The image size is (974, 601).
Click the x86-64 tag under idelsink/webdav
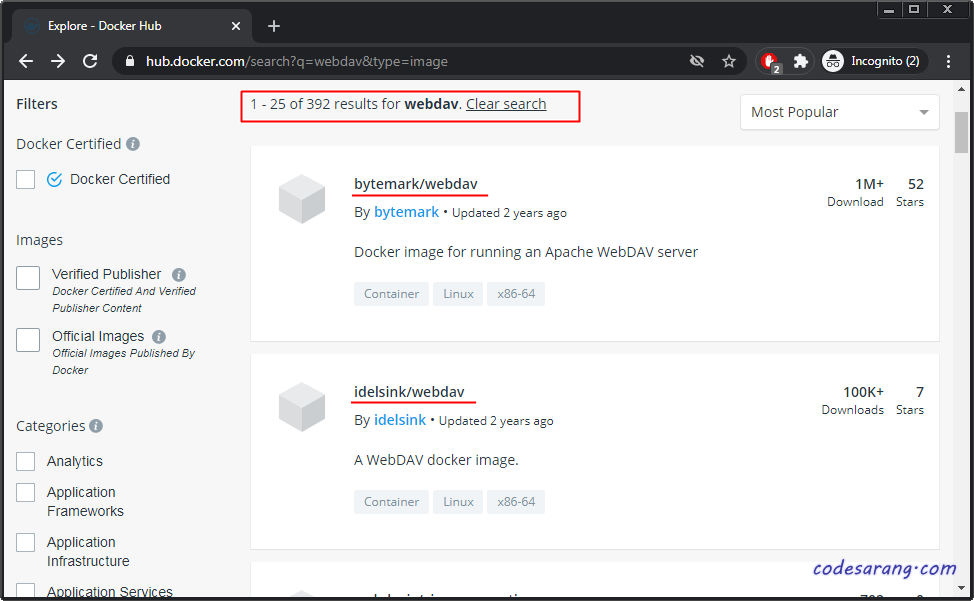coord(516,502)
